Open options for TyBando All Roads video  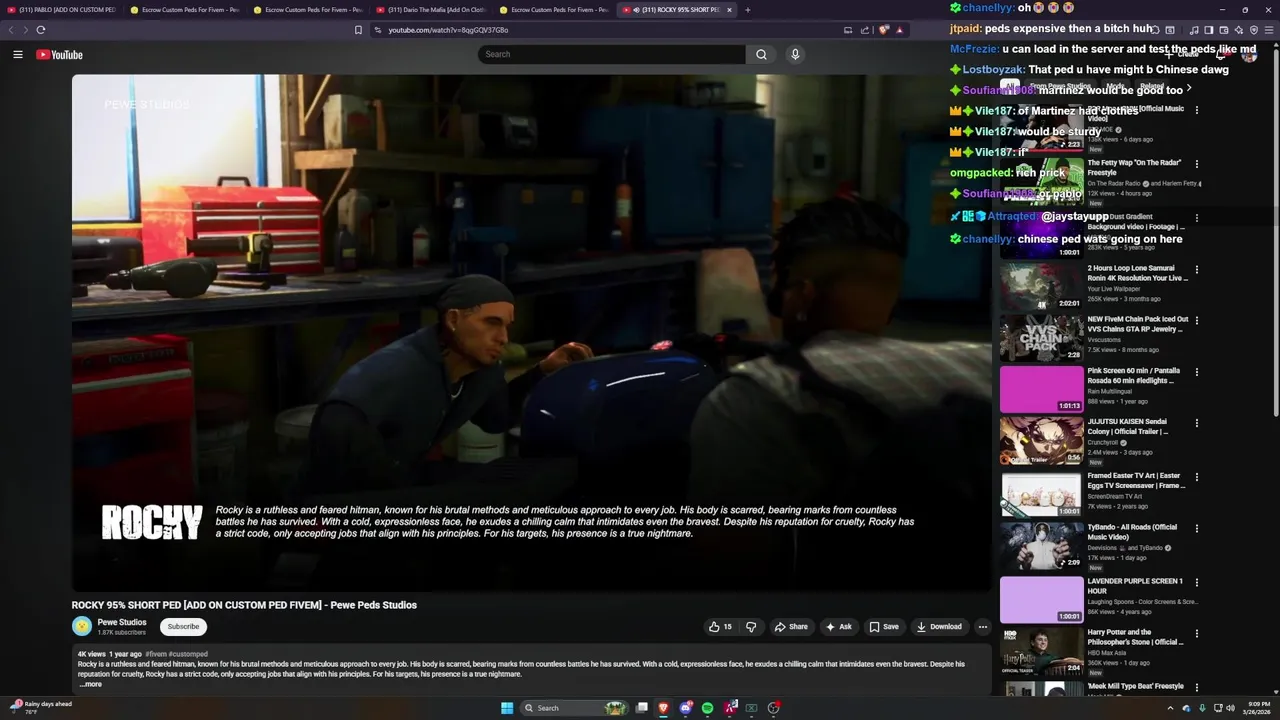click(x=1197, y=529)
